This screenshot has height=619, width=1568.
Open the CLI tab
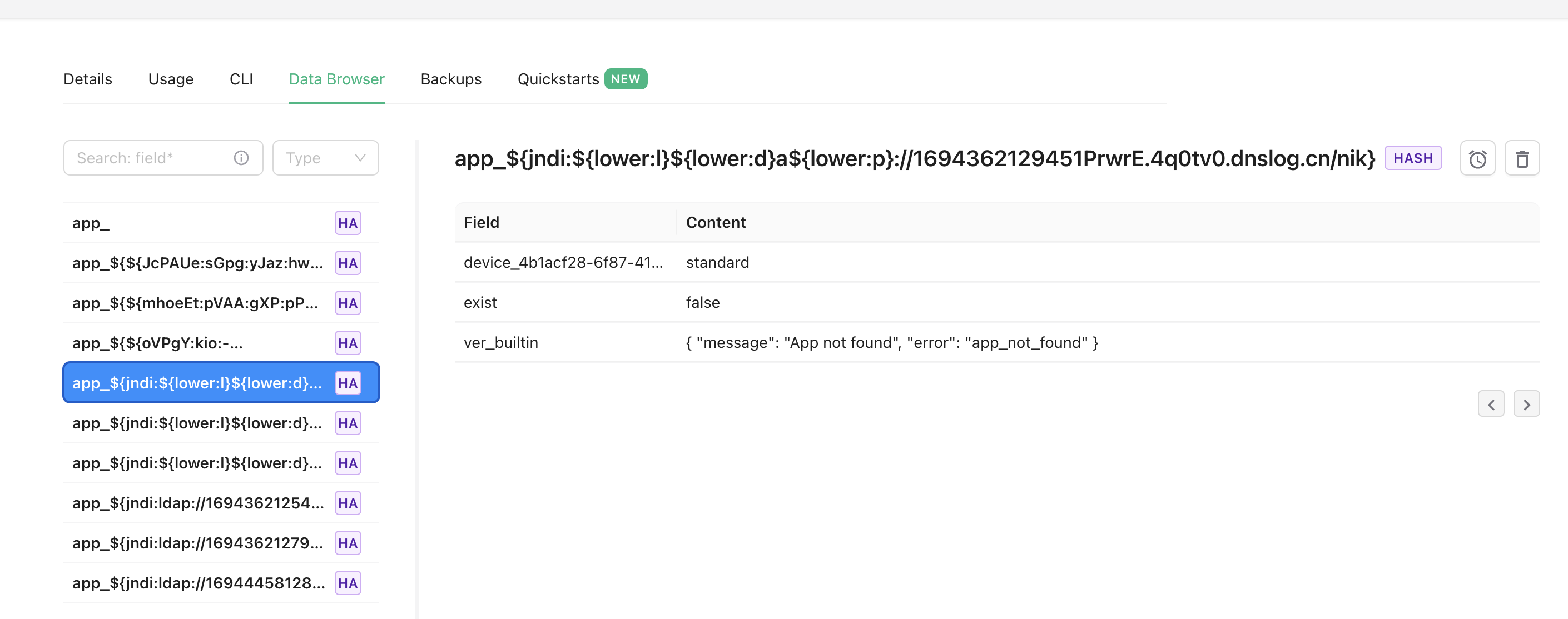[241, 78]
